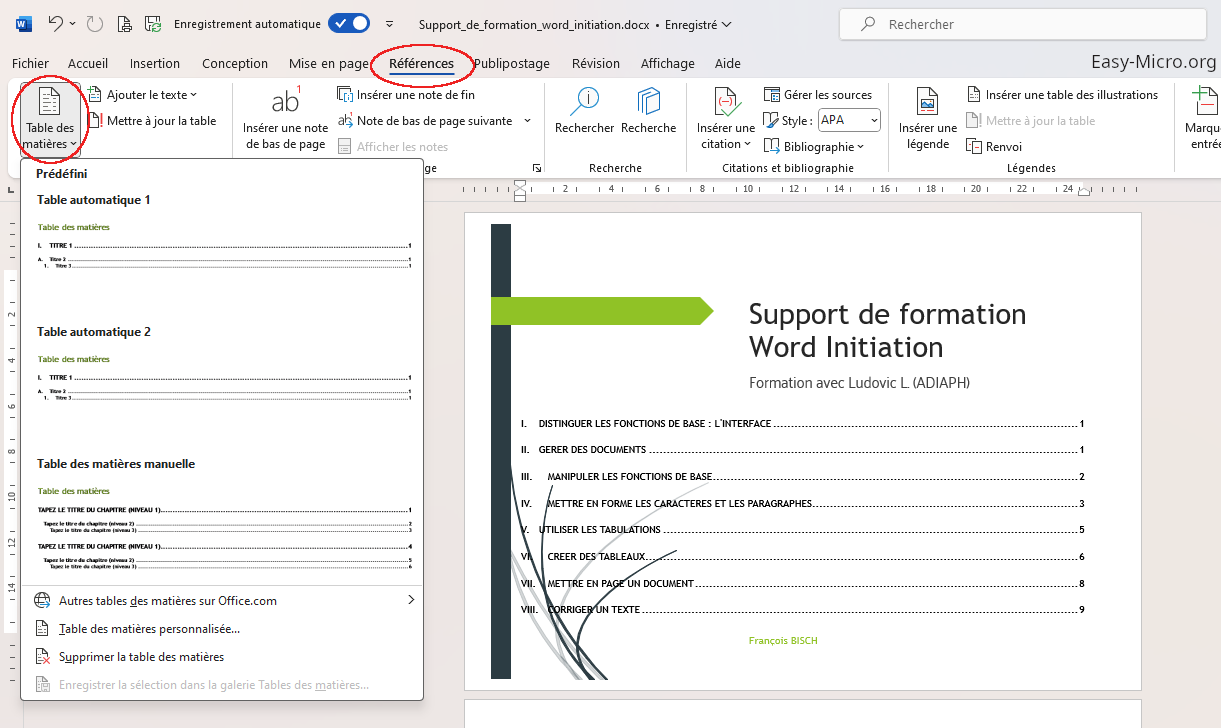This screenshot has height=728, width=1221.
Task: Click the custom table icon in menu
Action: 42,628
